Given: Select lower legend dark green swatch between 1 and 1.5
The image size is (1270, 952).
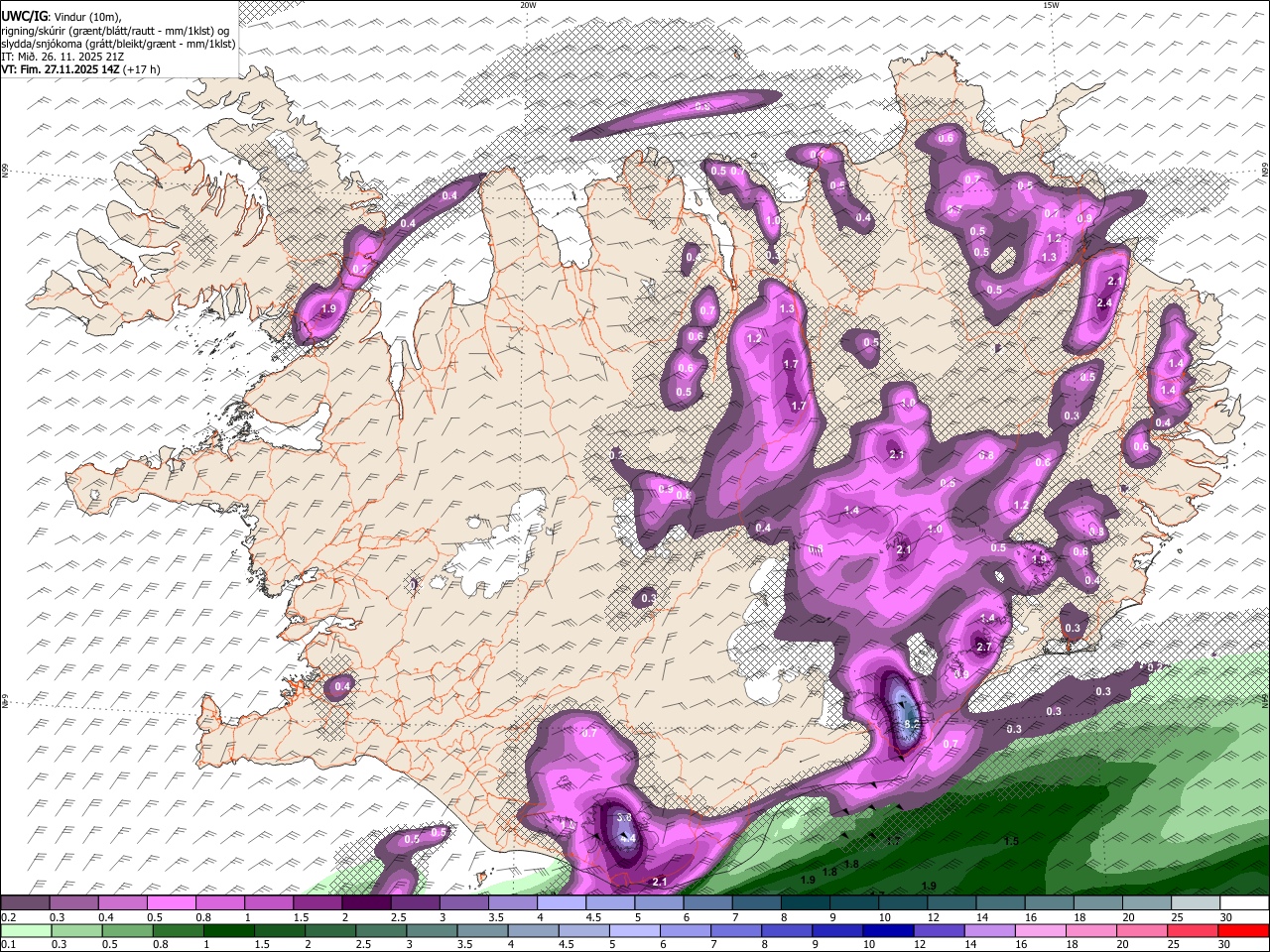Looking at the screenshot, I should pyautogui.click(x=228, y=931).
